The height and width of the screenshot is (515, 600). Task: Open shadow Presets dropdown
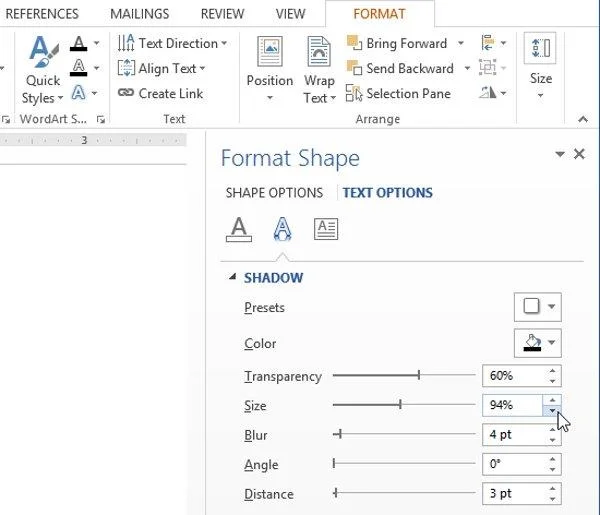537,307
